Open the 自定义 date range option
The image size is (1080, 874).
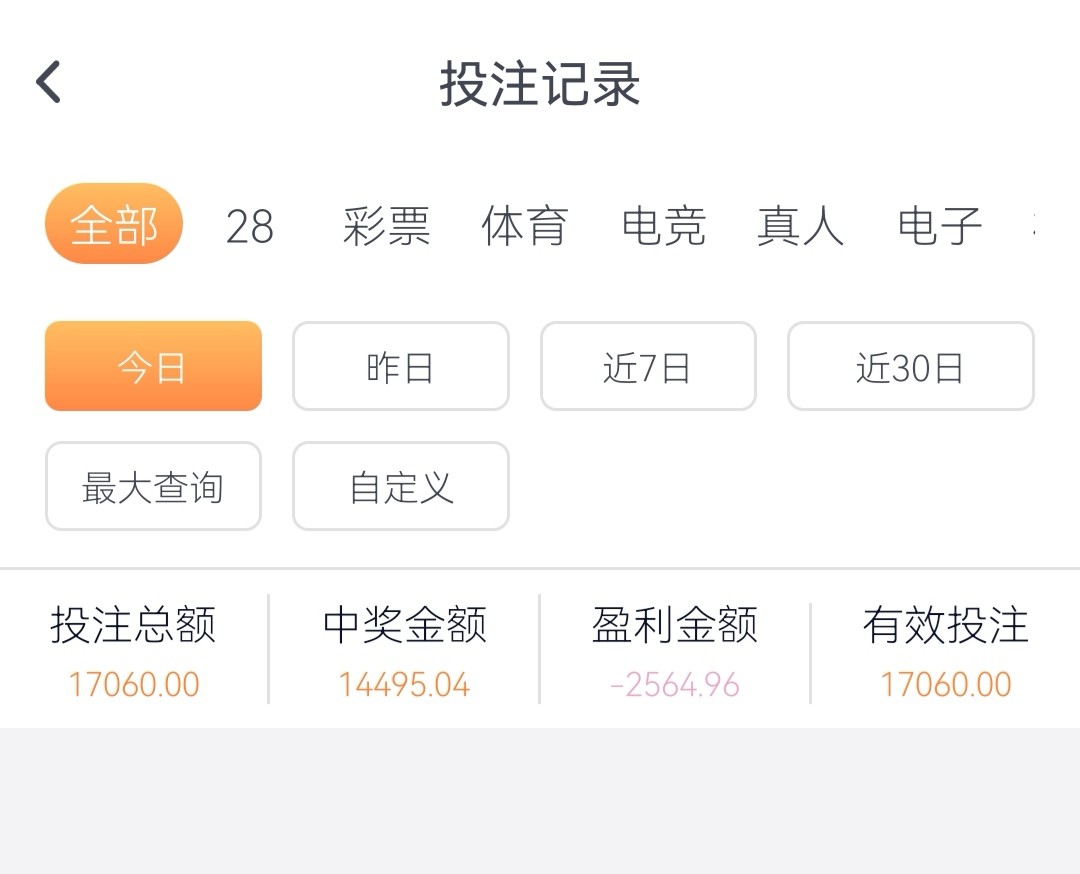400,487
